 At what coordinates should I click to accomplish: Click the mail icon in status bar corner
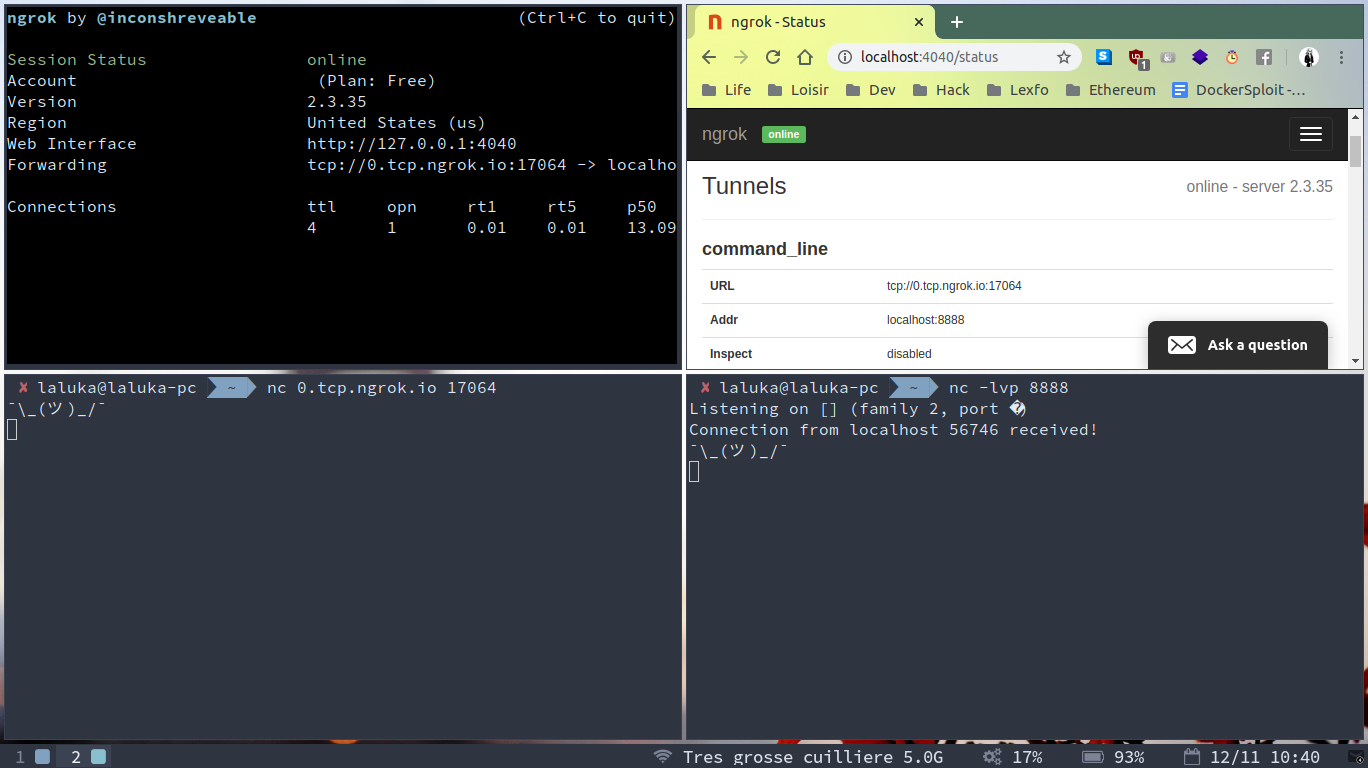coord(1355,758)
